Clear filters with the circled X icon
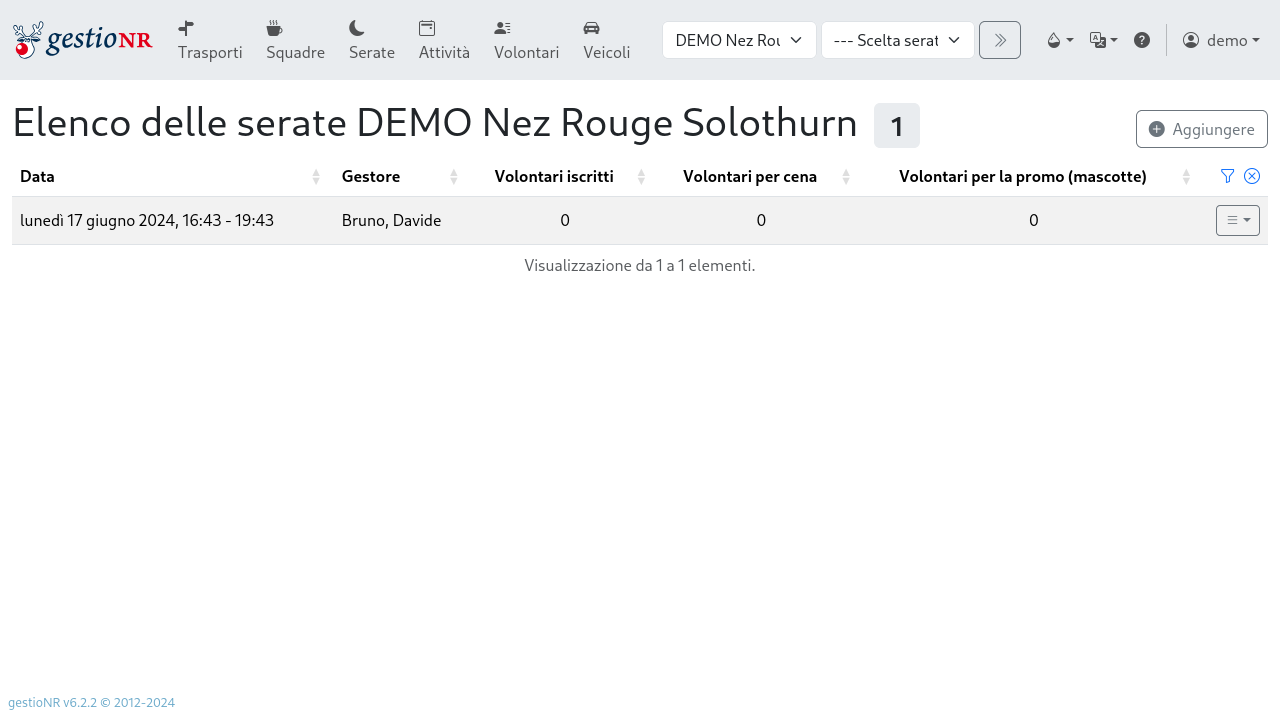1280x720 pixels. 1251,176
